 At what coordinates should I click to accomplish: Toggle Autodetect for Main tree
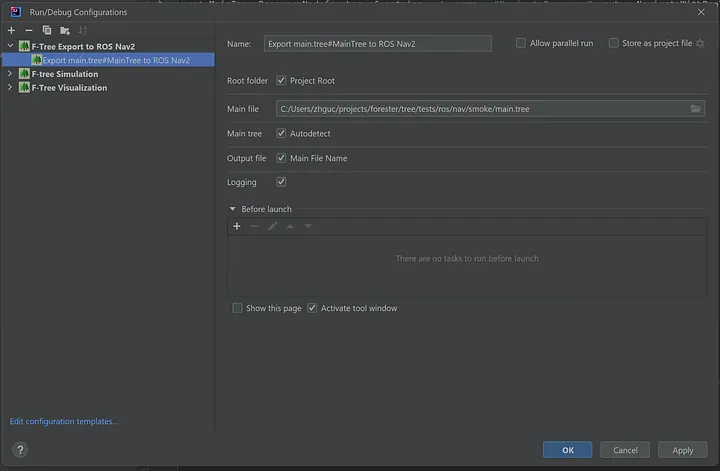pos(281,133)
